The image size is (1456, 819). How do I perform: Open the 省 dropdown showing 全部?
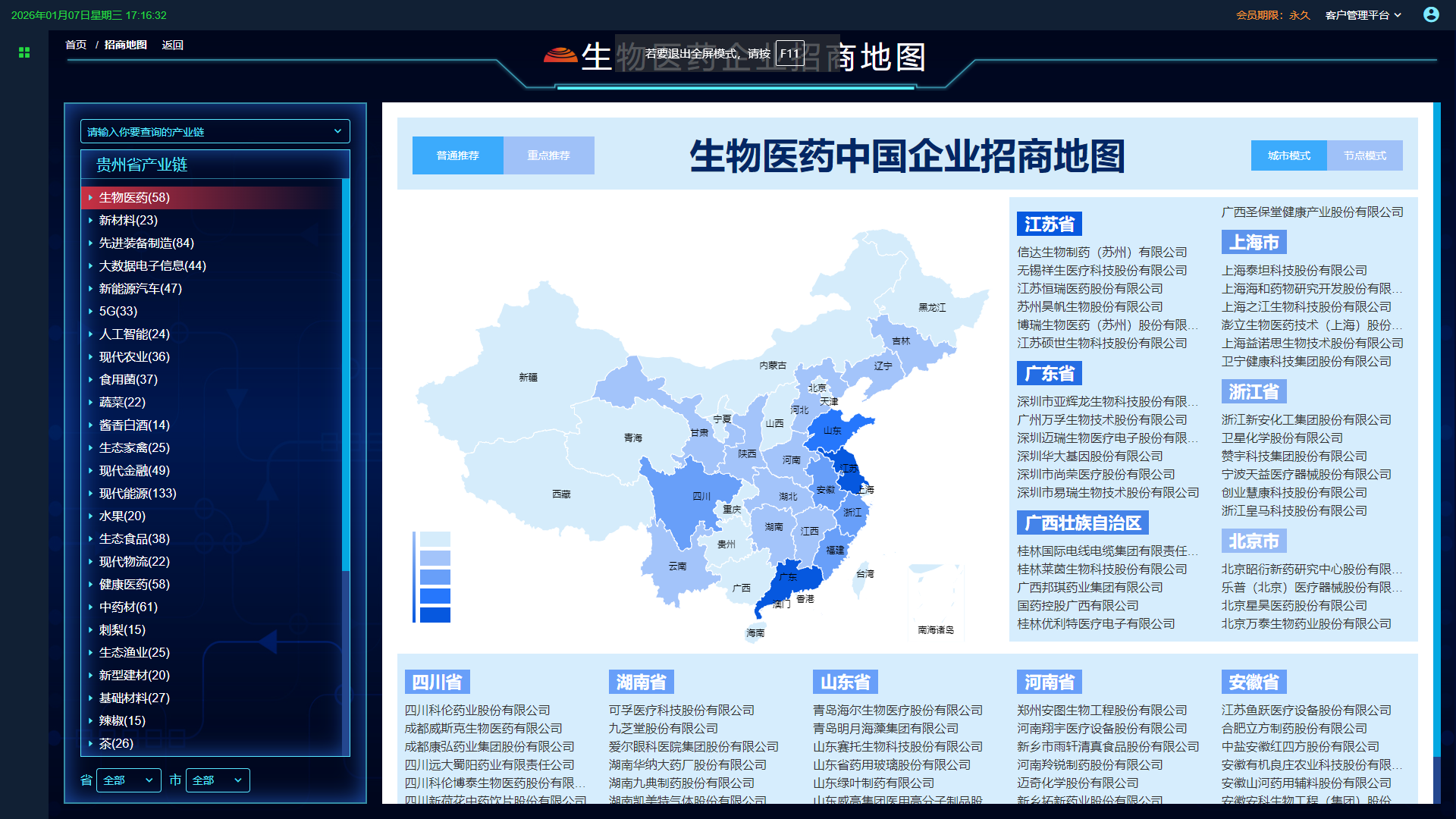[128, 780]
